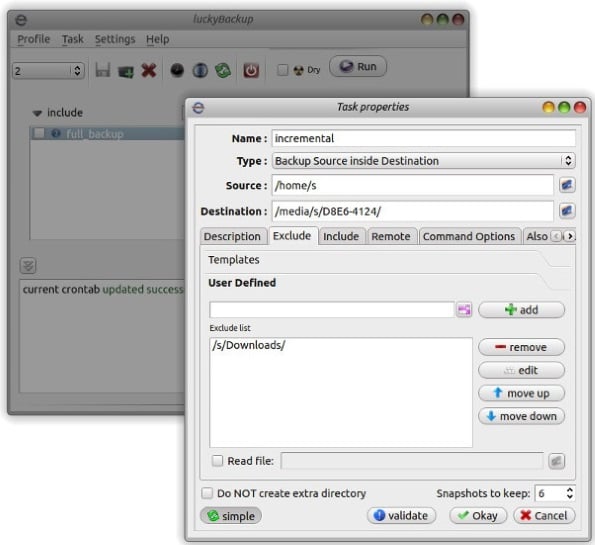Click the remove button
The width and height of the screenshot is (595, 545).
tap(521, 347)
